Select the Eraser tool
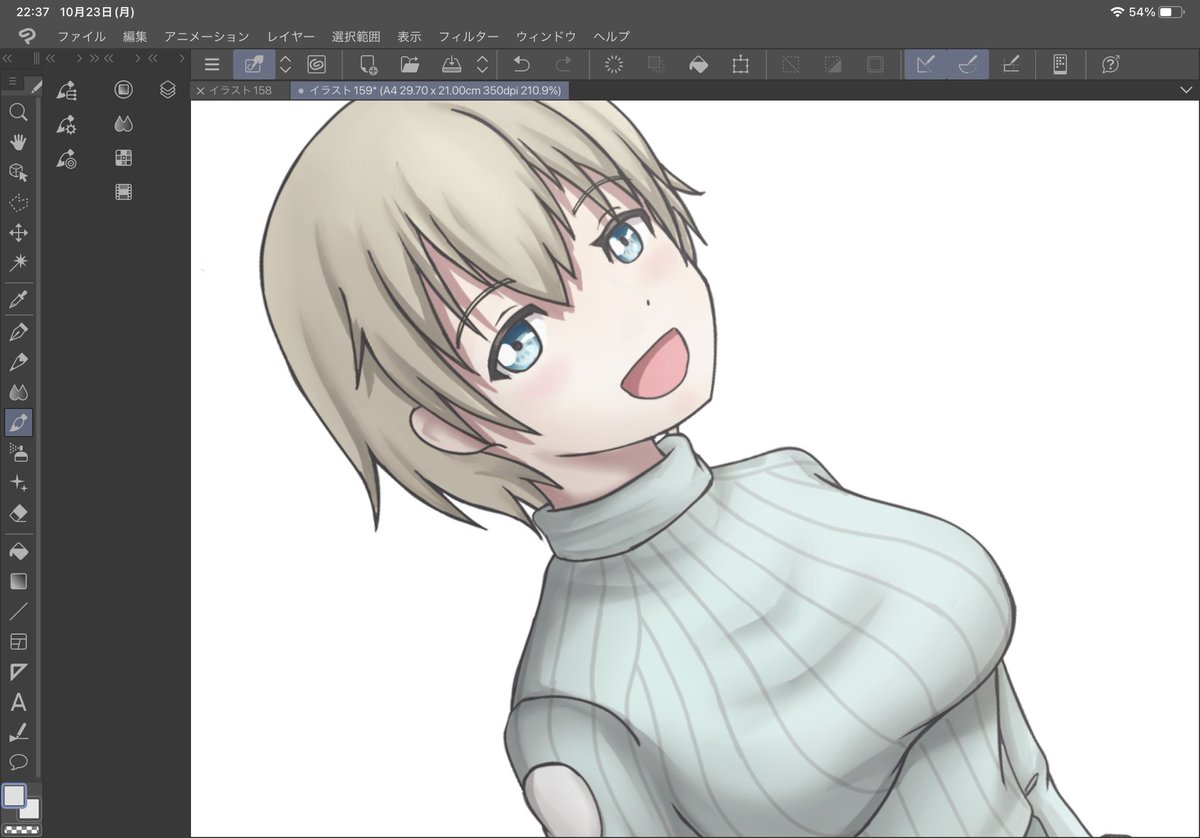 (x=18, y=513)
